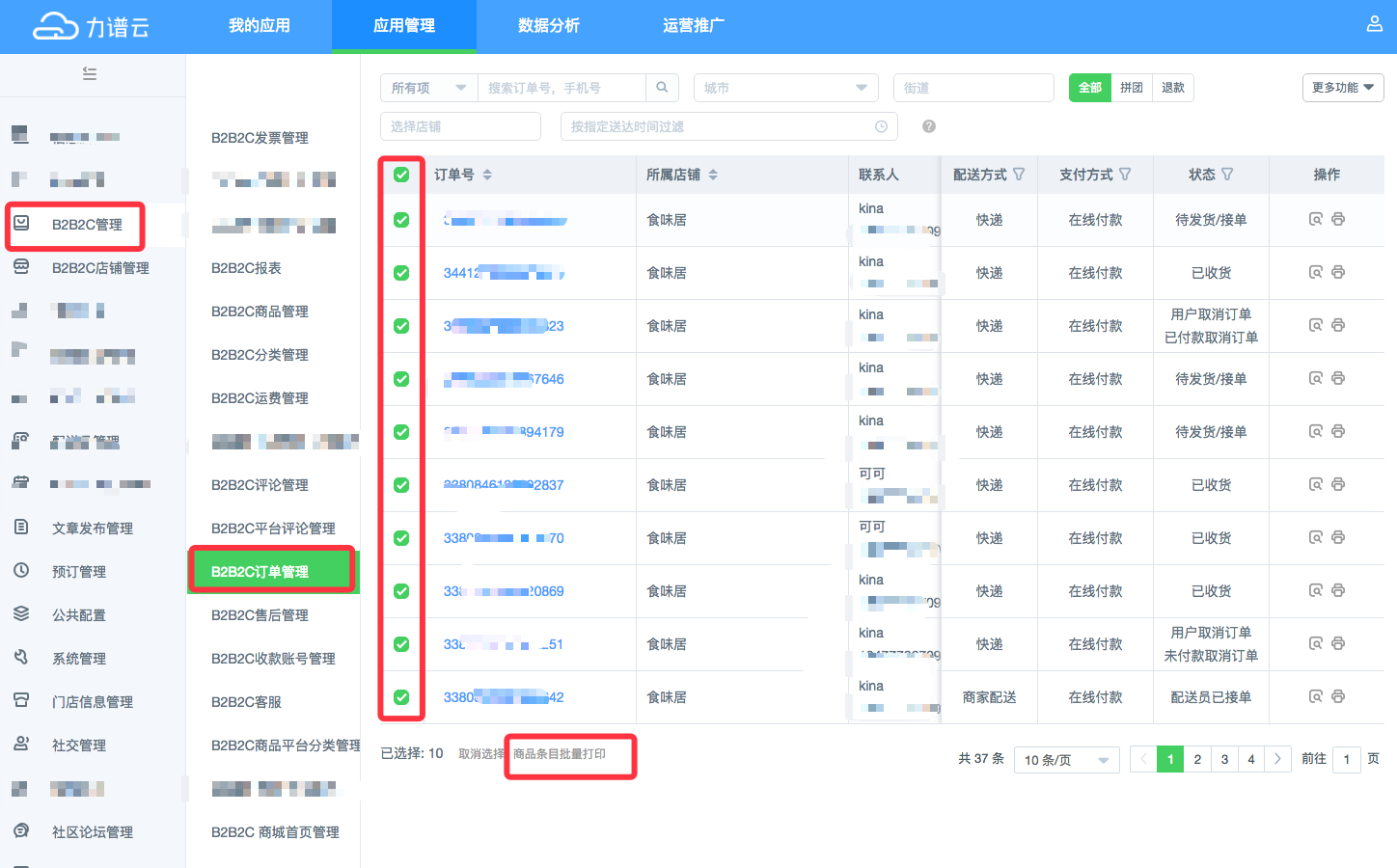The width and height of the screenshot is (1397, 868).
Task: Print the 配送员已接单 order
Action: pos(1338,696)
